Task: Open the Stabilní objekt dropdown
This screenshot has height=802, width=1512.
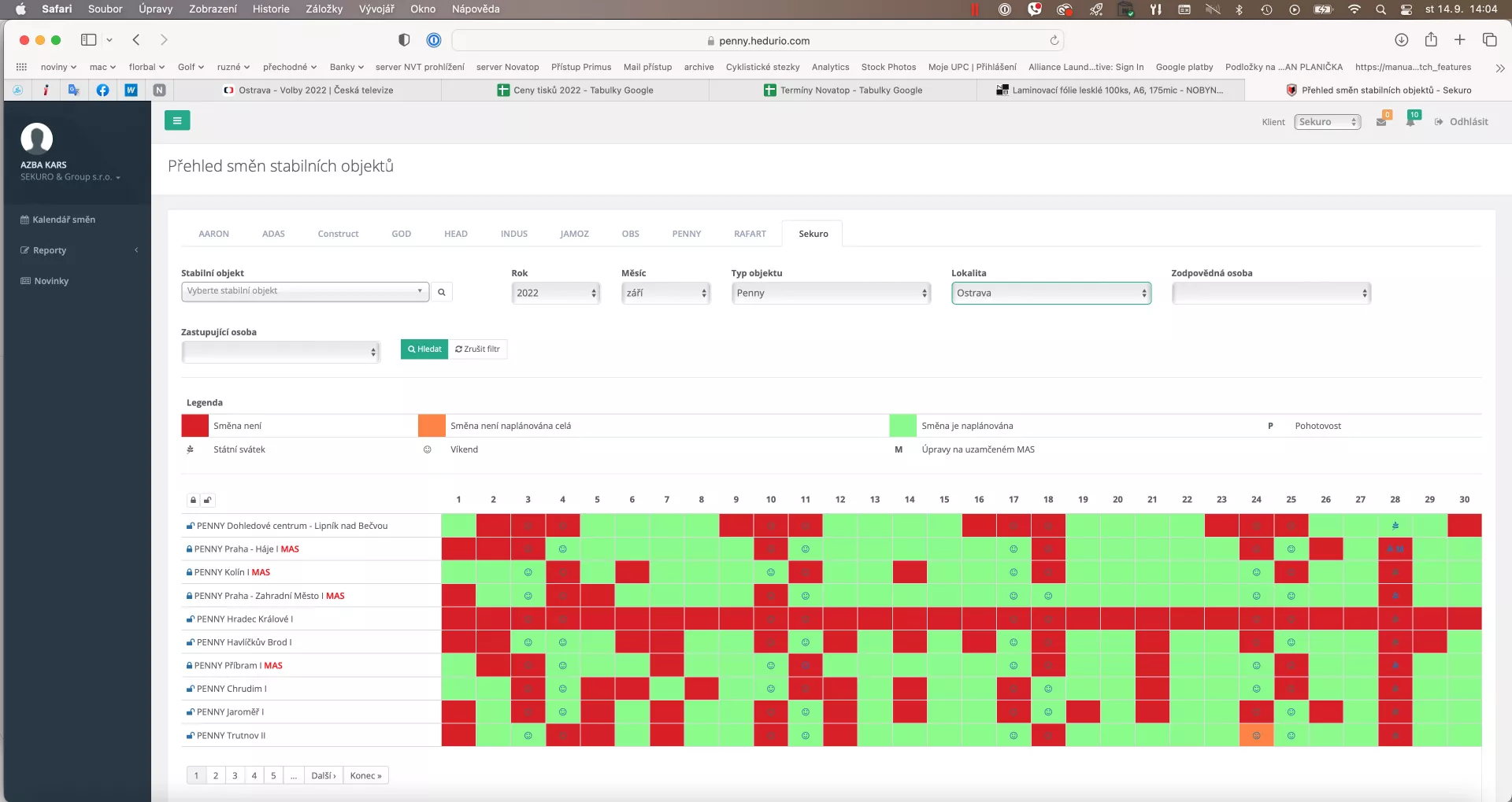Action: point(305,291)
